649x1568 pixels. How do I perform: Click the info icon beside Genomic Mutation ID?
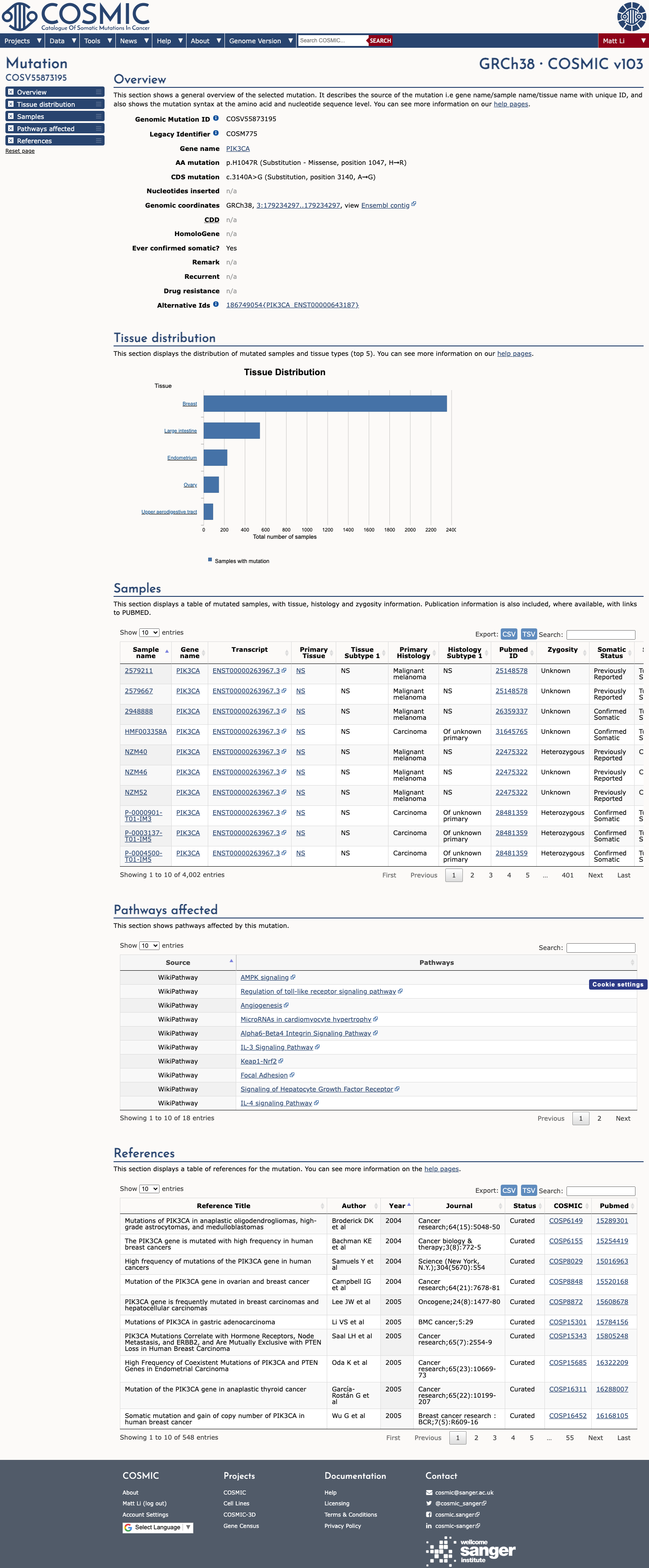[x=215, y=119]
